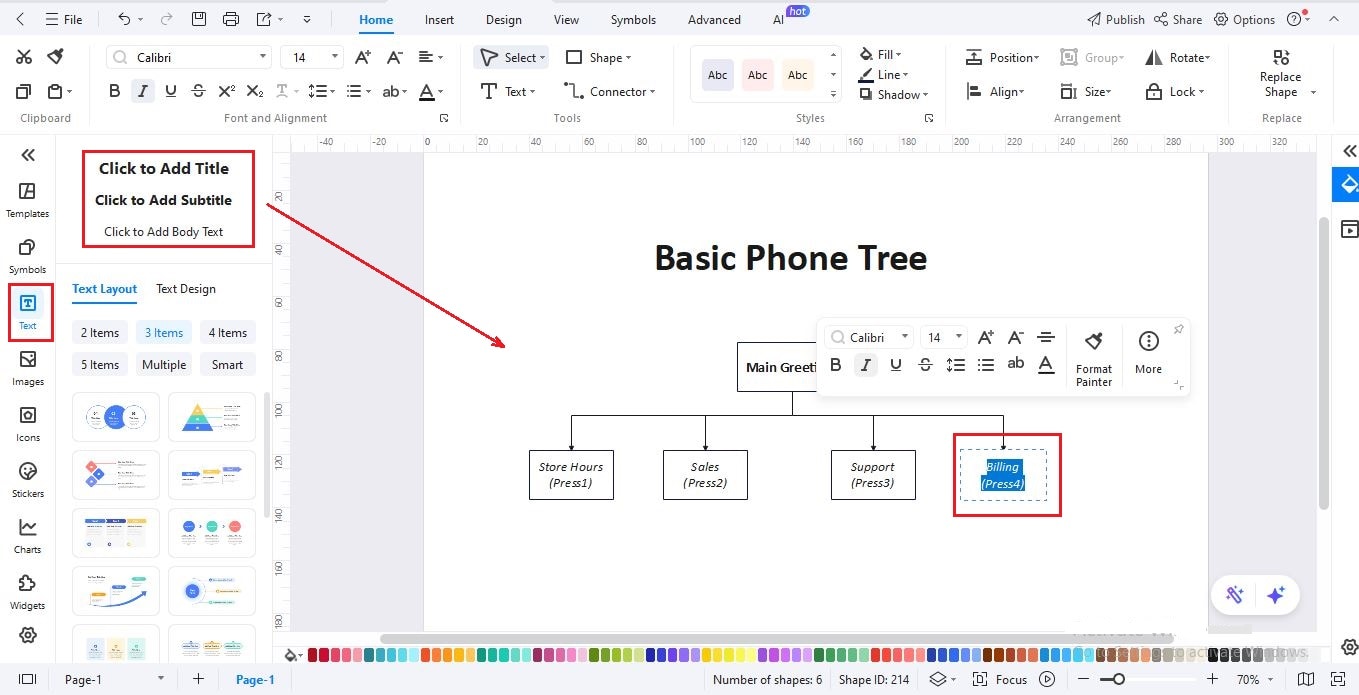
Task: Toggle Strikethrough in ribbon
Action: click(198, 91)
